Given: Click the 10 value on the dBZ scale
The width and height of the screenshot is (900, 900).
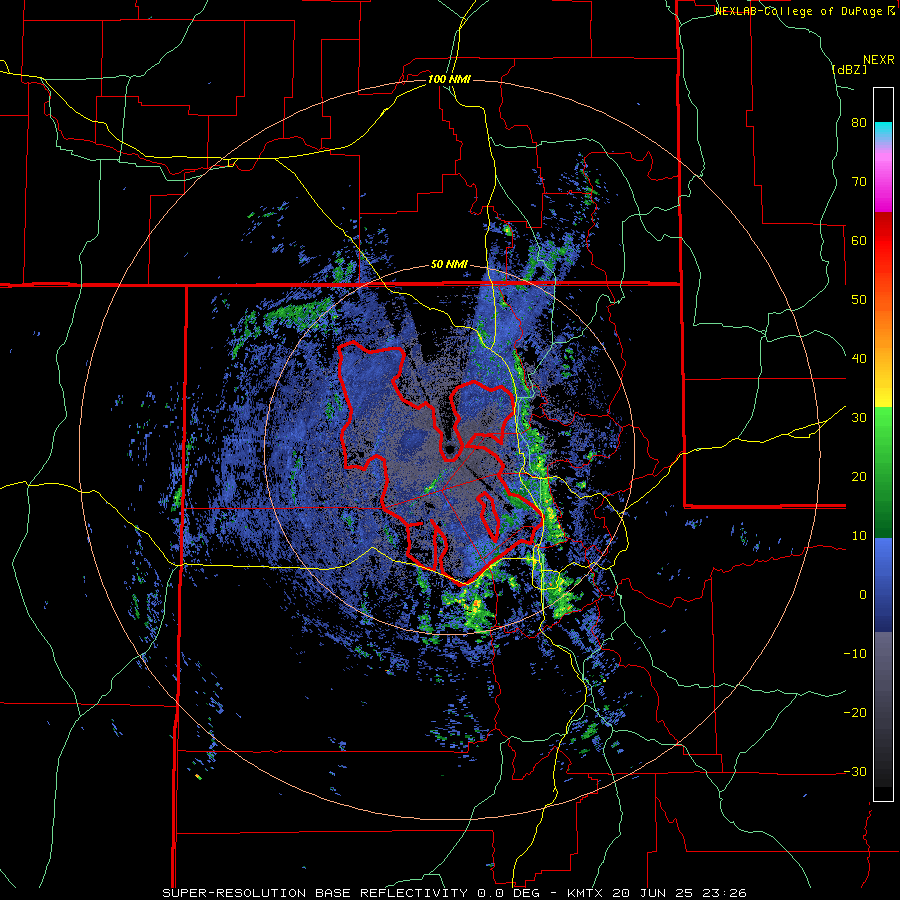Looking at the screenshot, I should (x=859, y=536).
